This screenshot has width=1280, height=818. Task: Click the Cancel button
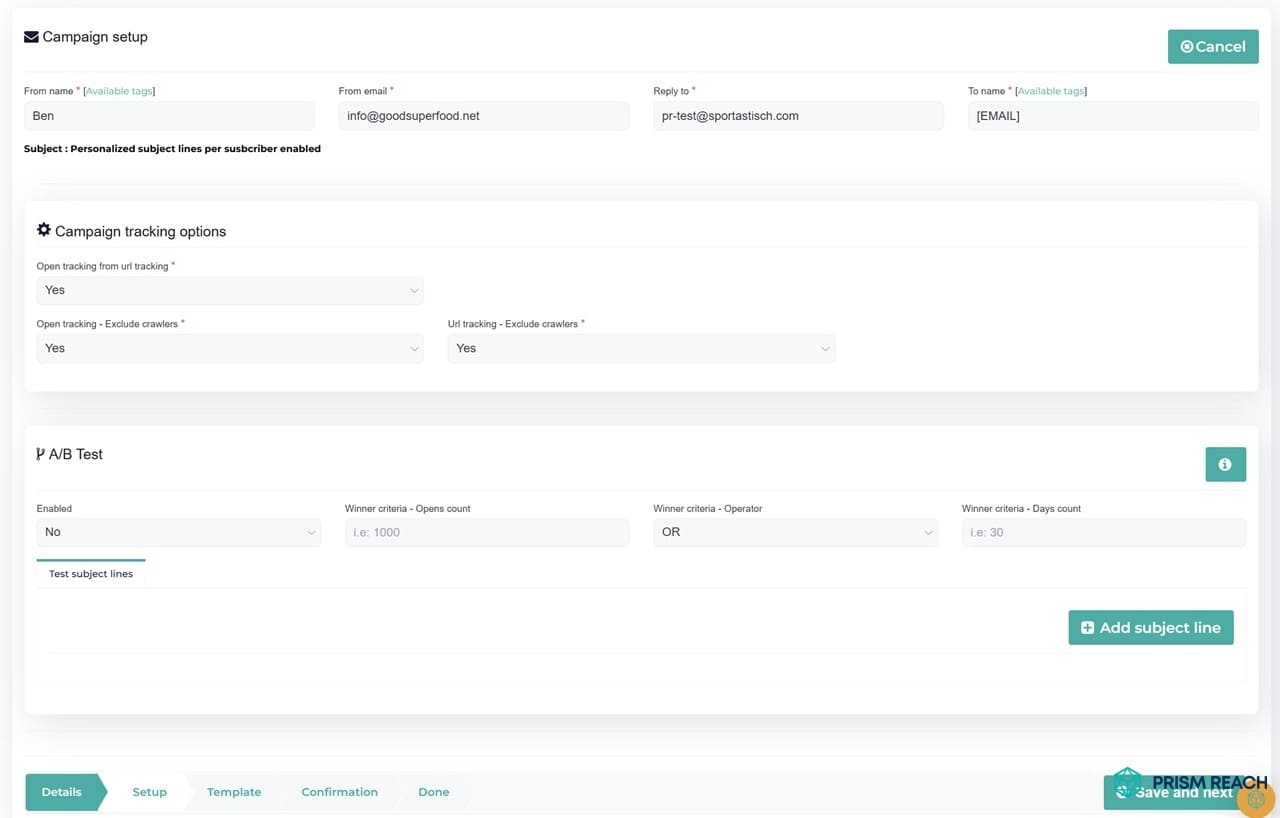click(x=1212, y=47)
